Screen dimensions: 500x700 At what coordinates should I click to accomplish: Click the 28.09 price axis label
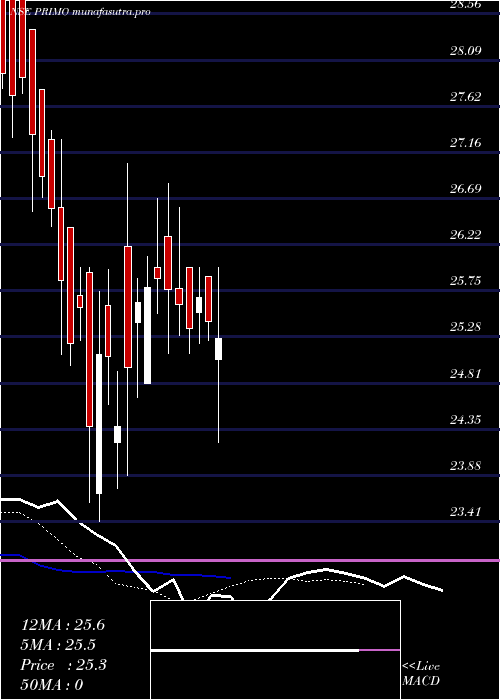[465, 50]
